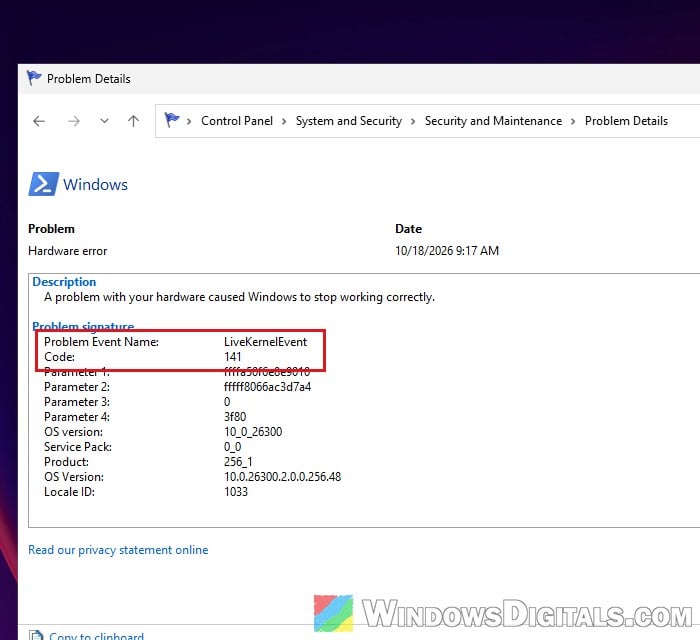Viewport: 700px width, 640px height.
Task: Open System and Security breadcrumb item
Action: [x=349, y=121]
